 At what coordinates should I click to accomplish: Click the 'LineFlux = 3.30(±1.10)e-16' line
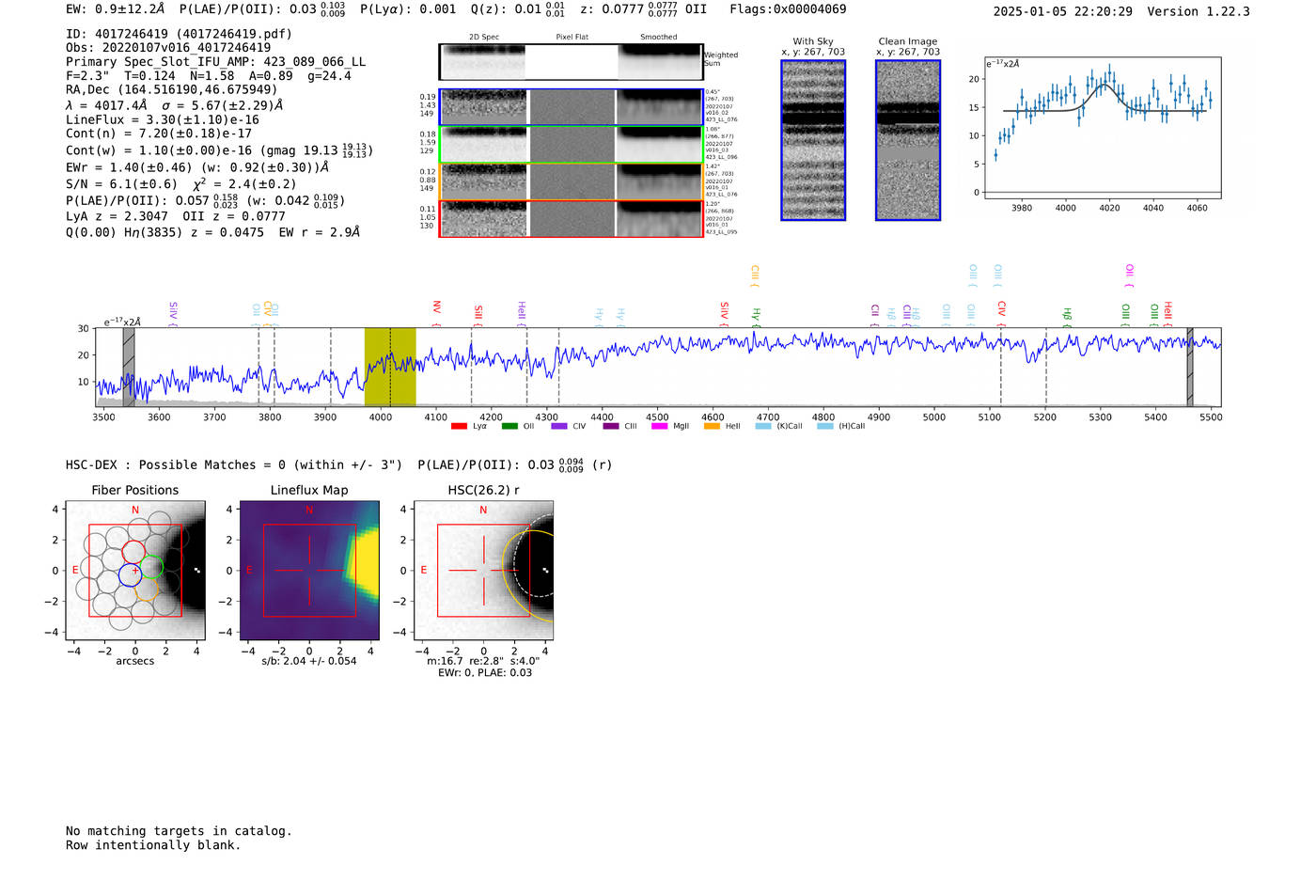coord(163,120)
